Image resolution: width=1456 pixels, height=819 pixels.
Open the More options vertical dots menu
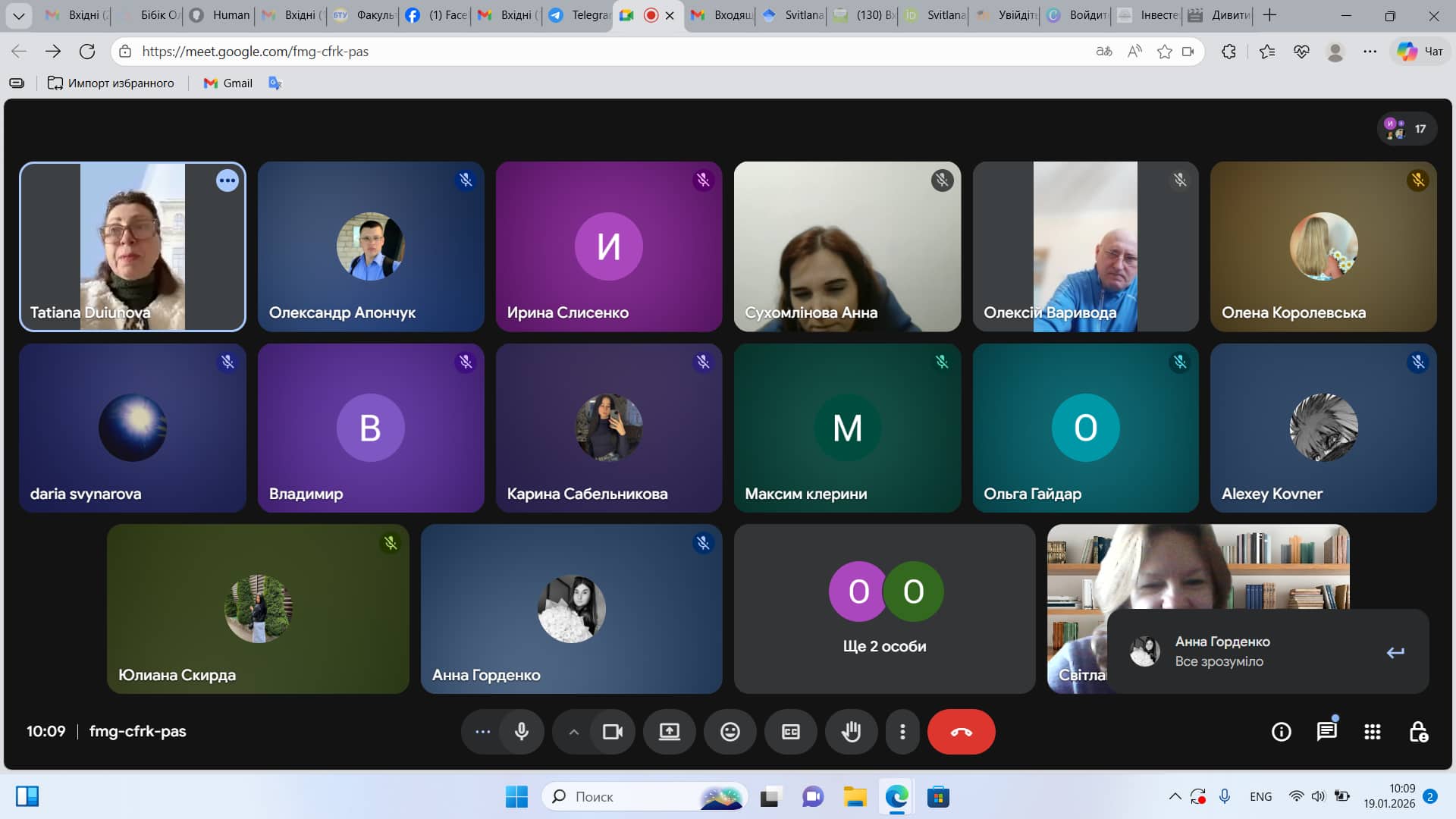click(x=902, y=732)
